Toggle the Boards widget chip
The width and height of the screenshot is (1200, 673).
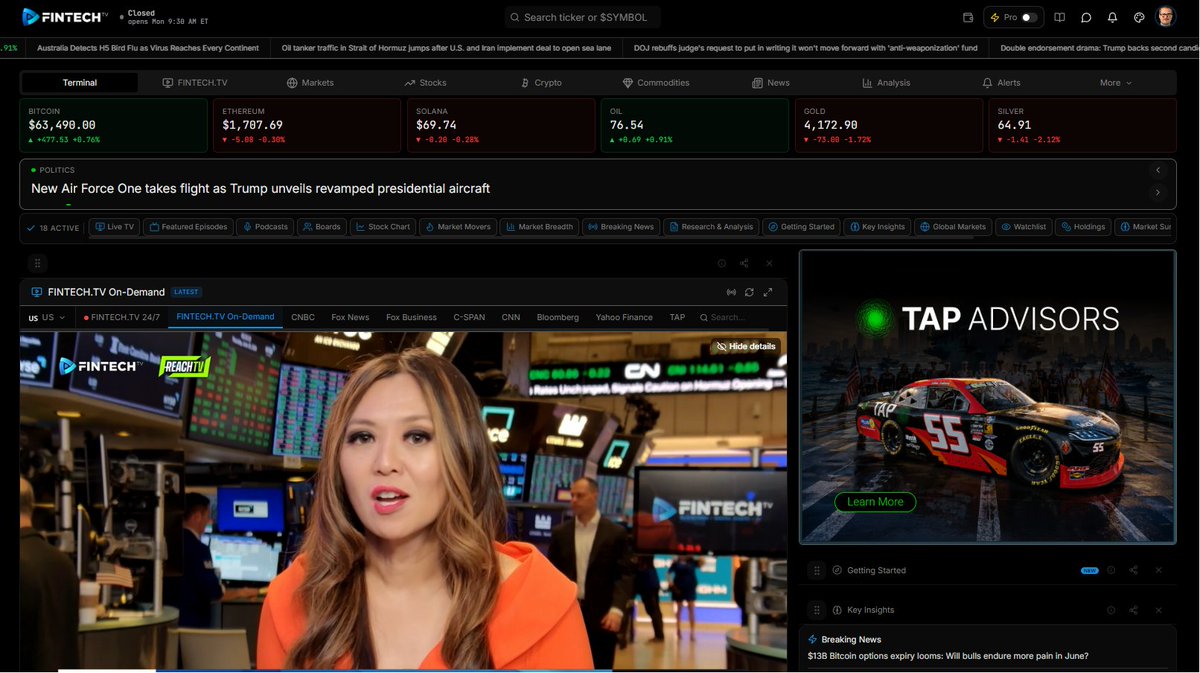[x=322, y=227]
